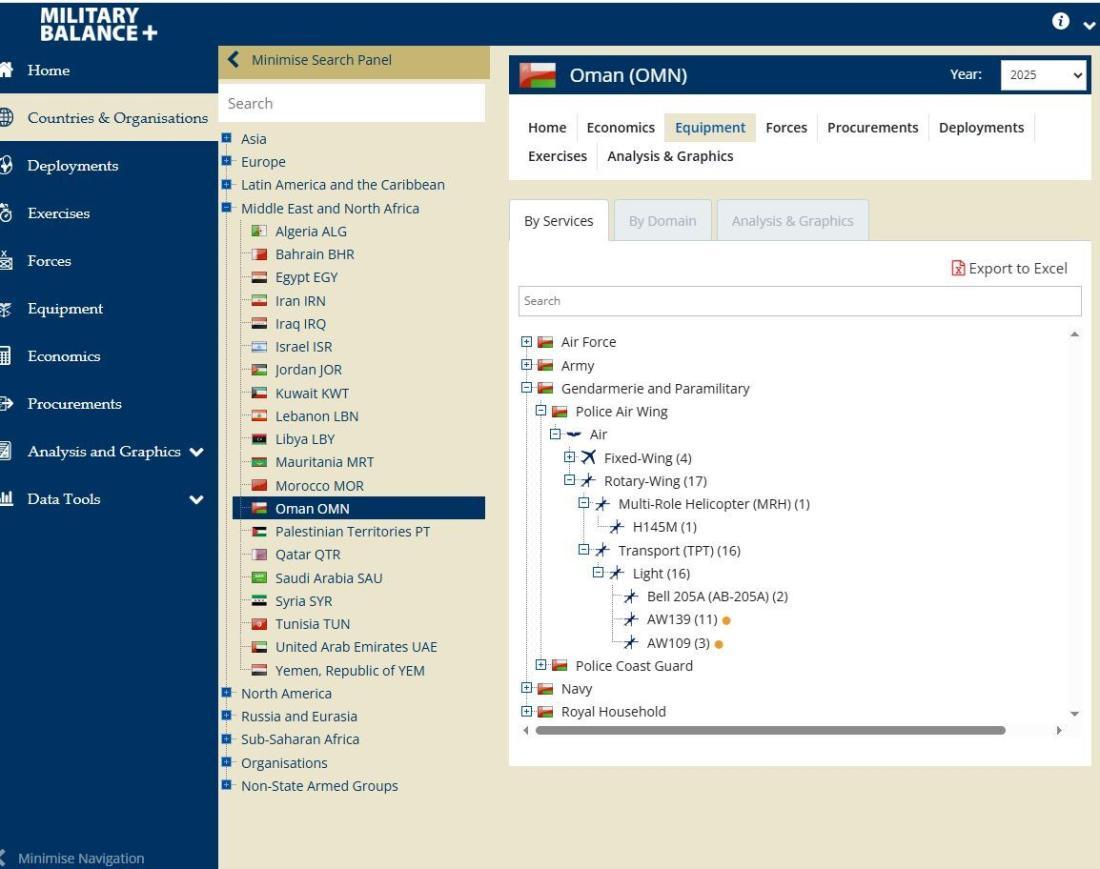Open the Oman Deployments tab
This screenshot has height=869, width=1100.
[x=981, y=128]
